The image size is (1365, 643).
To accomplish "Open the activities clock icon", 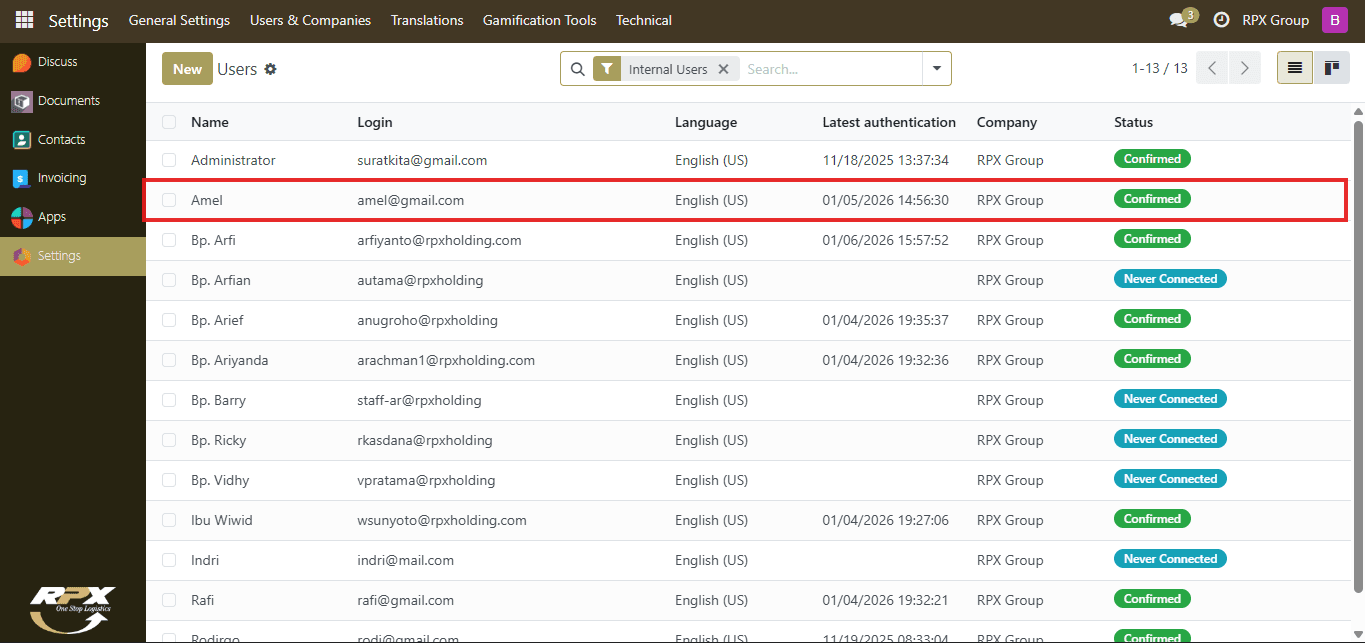I will (1221, 20).
